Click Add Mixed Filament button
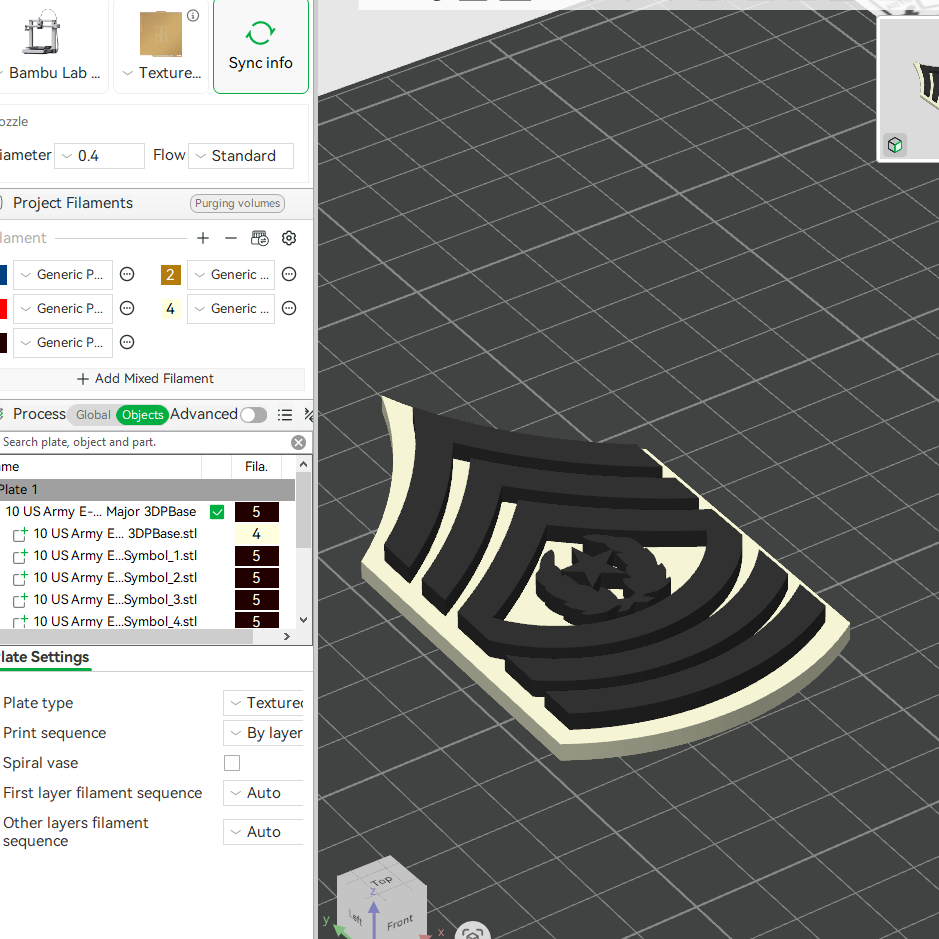Image resolution: width=939 pixels, height=939 pixels. pyautogui.click(x=147, y=379)
